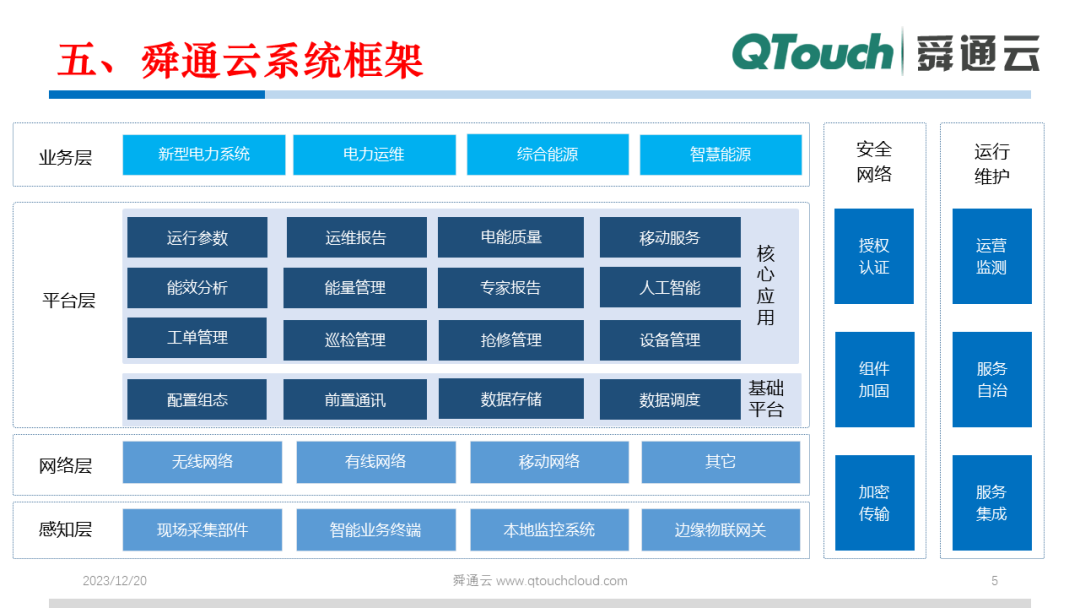Screen dimensions: 1080x608
Task: Select the 能效分析 block
Action: (197, 288)
